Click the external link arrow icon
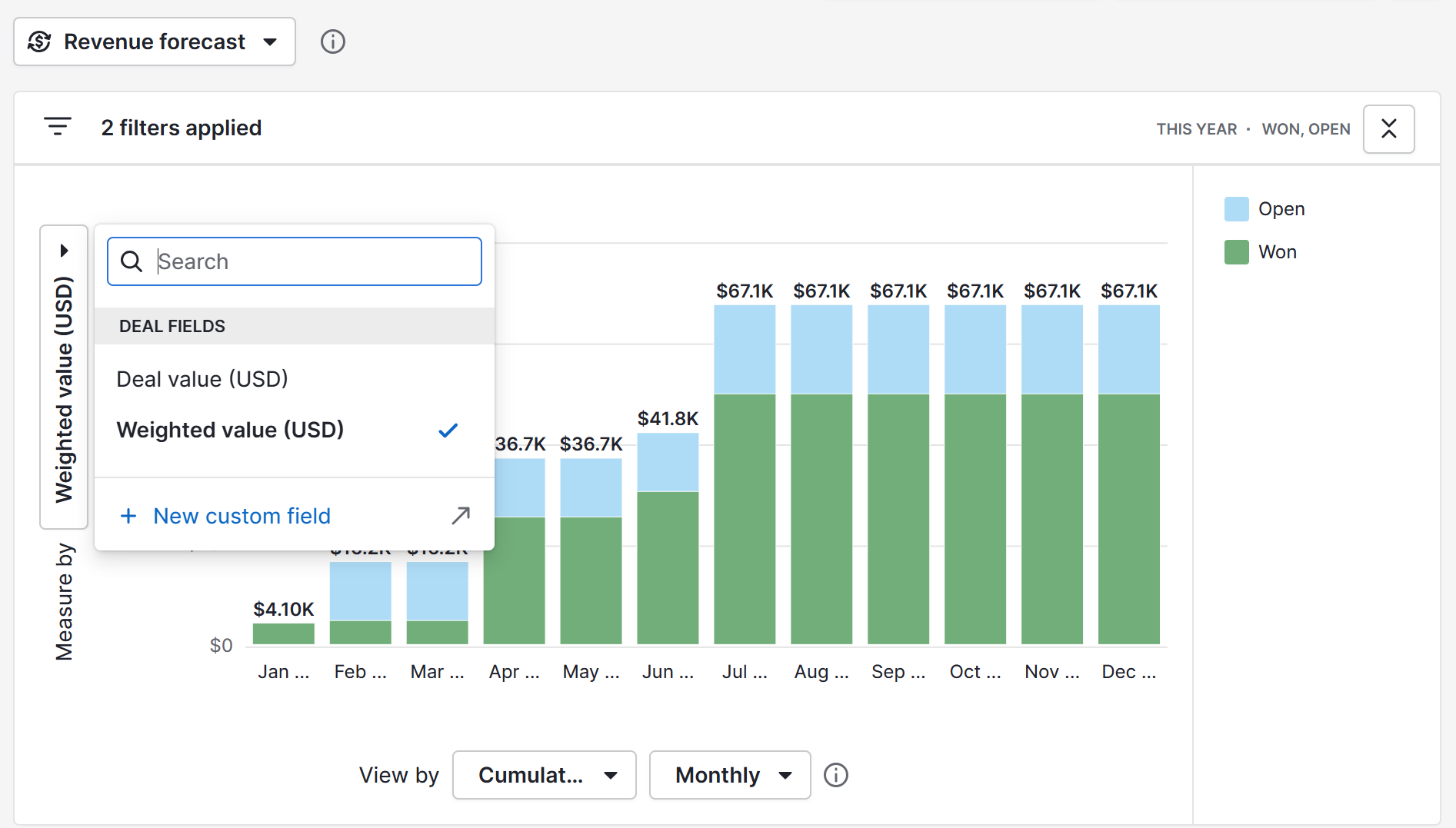Screen dimensions: 1456x828 pos(460,516)
